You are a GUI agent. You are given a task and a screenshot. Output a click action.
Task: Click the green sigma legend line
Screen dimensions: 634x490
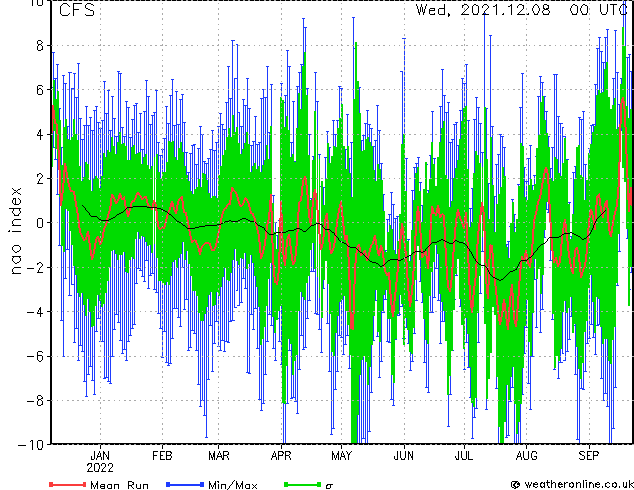tap(303, 484)
